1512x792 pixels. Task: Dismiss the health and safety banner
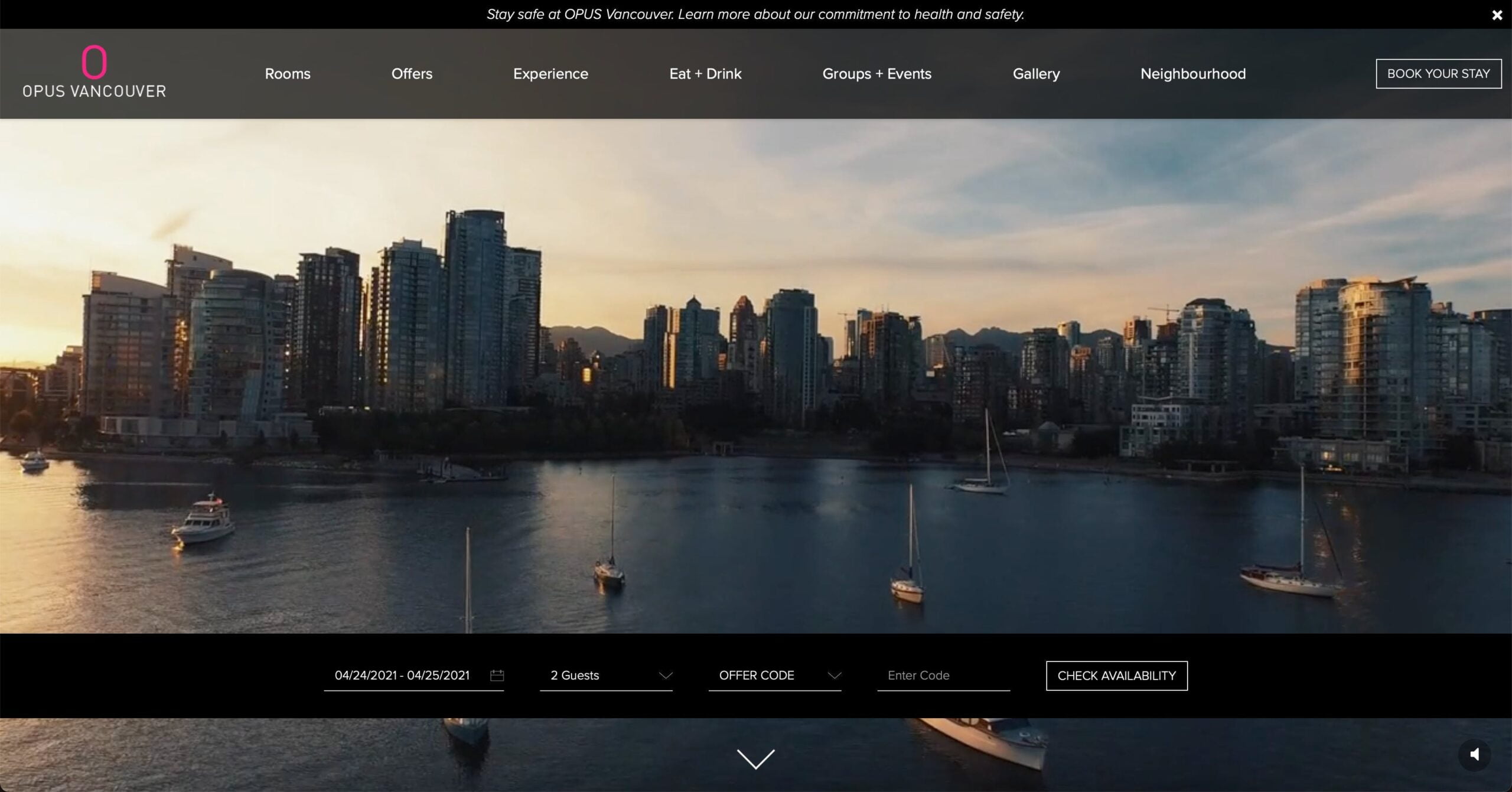point(1497,15)
